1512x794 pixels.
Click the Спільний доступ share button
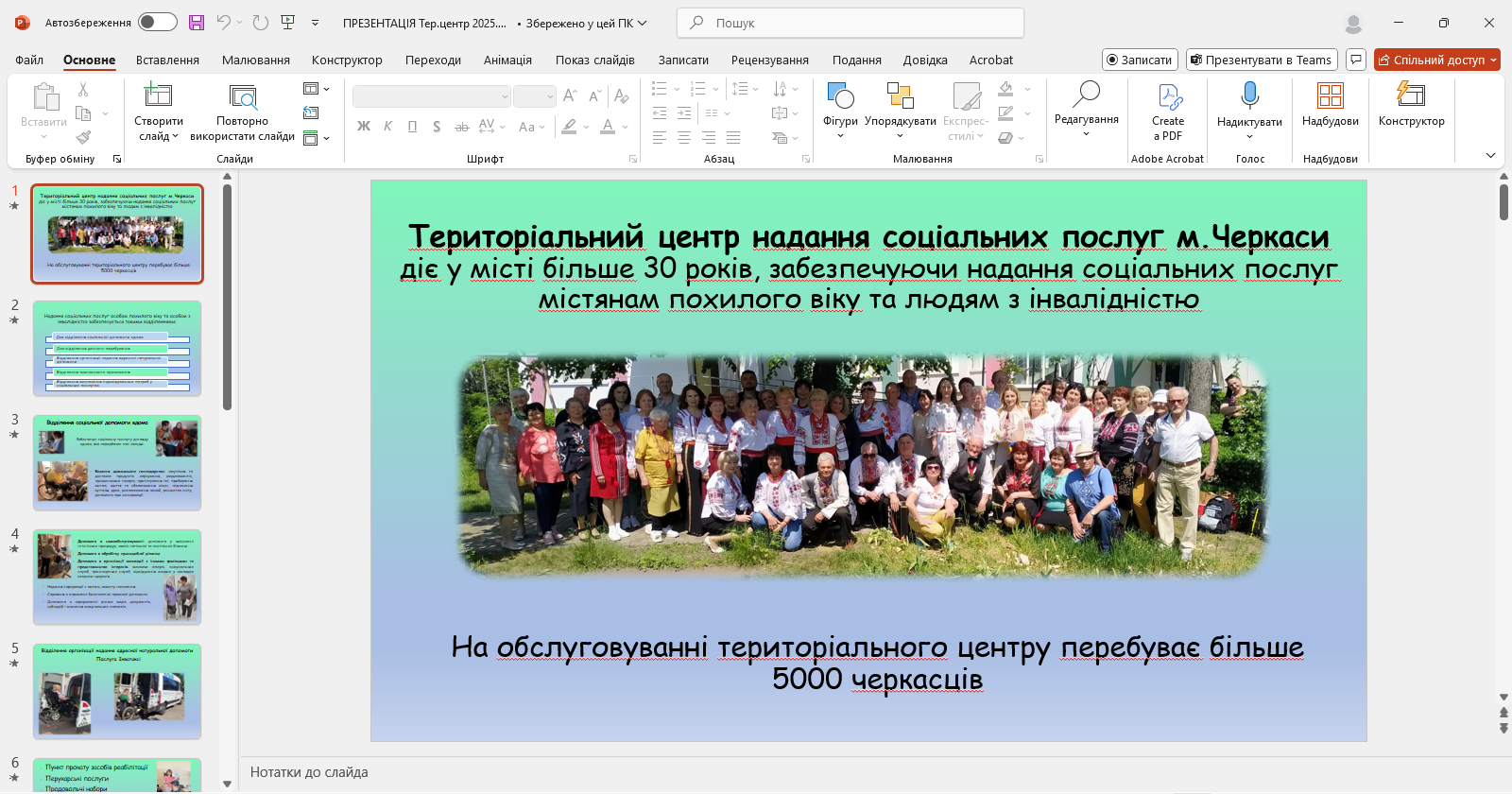coord(1432,60)
